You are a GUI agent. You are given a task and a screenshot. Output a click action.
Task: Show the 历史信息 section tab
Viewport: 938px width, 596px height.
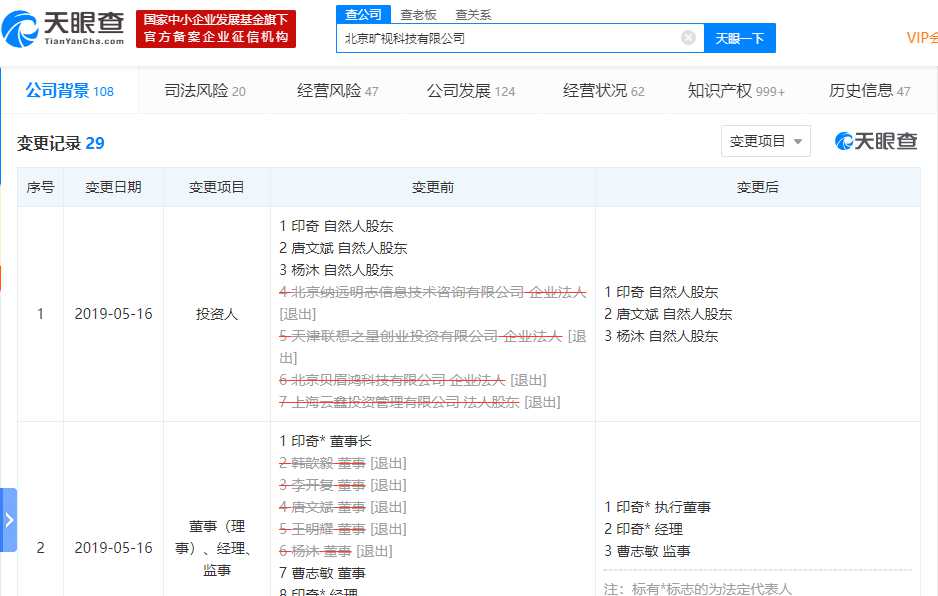[x=869, y=91]
